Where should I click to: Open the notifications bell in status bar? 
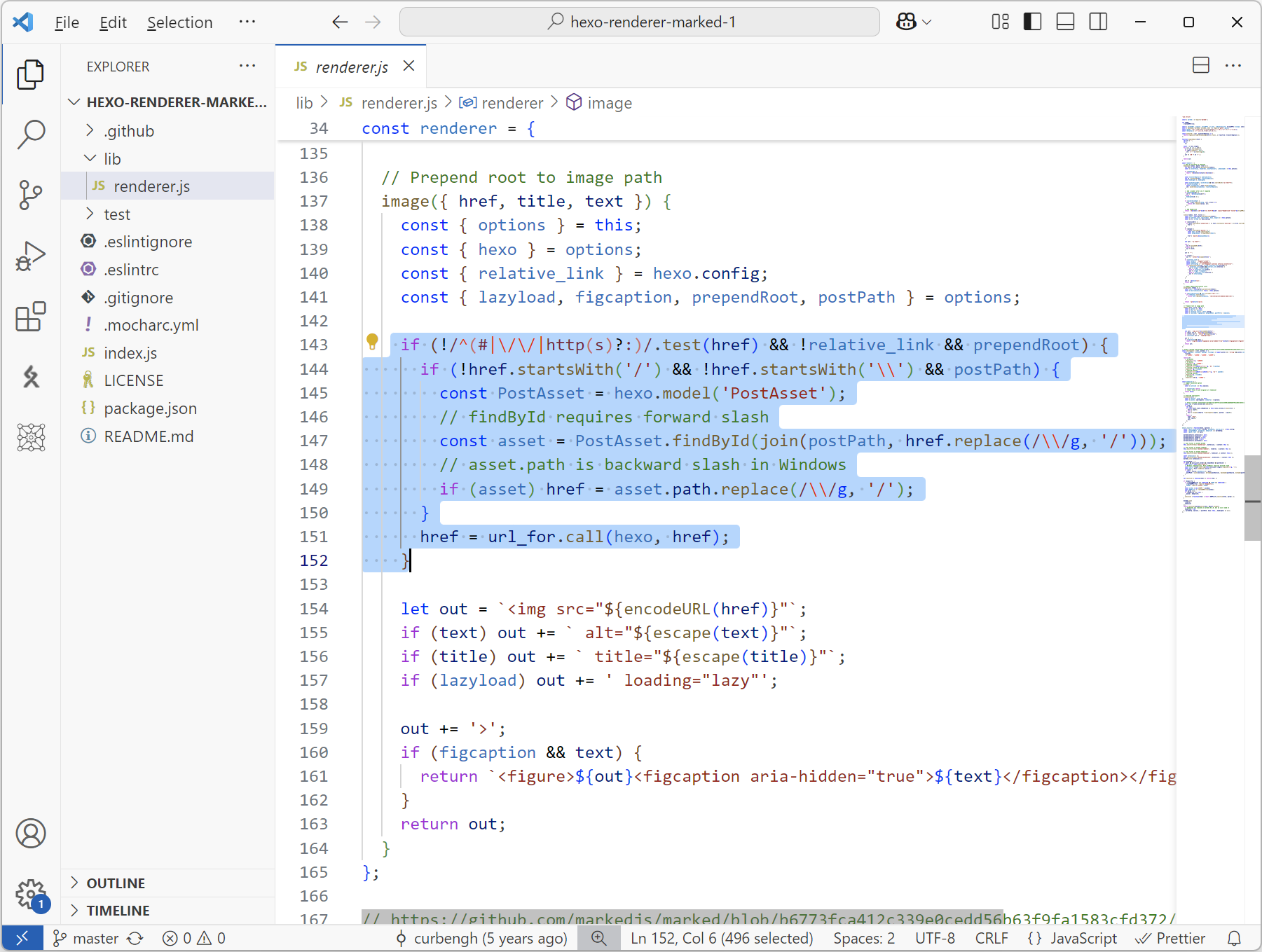(1235, 938)
